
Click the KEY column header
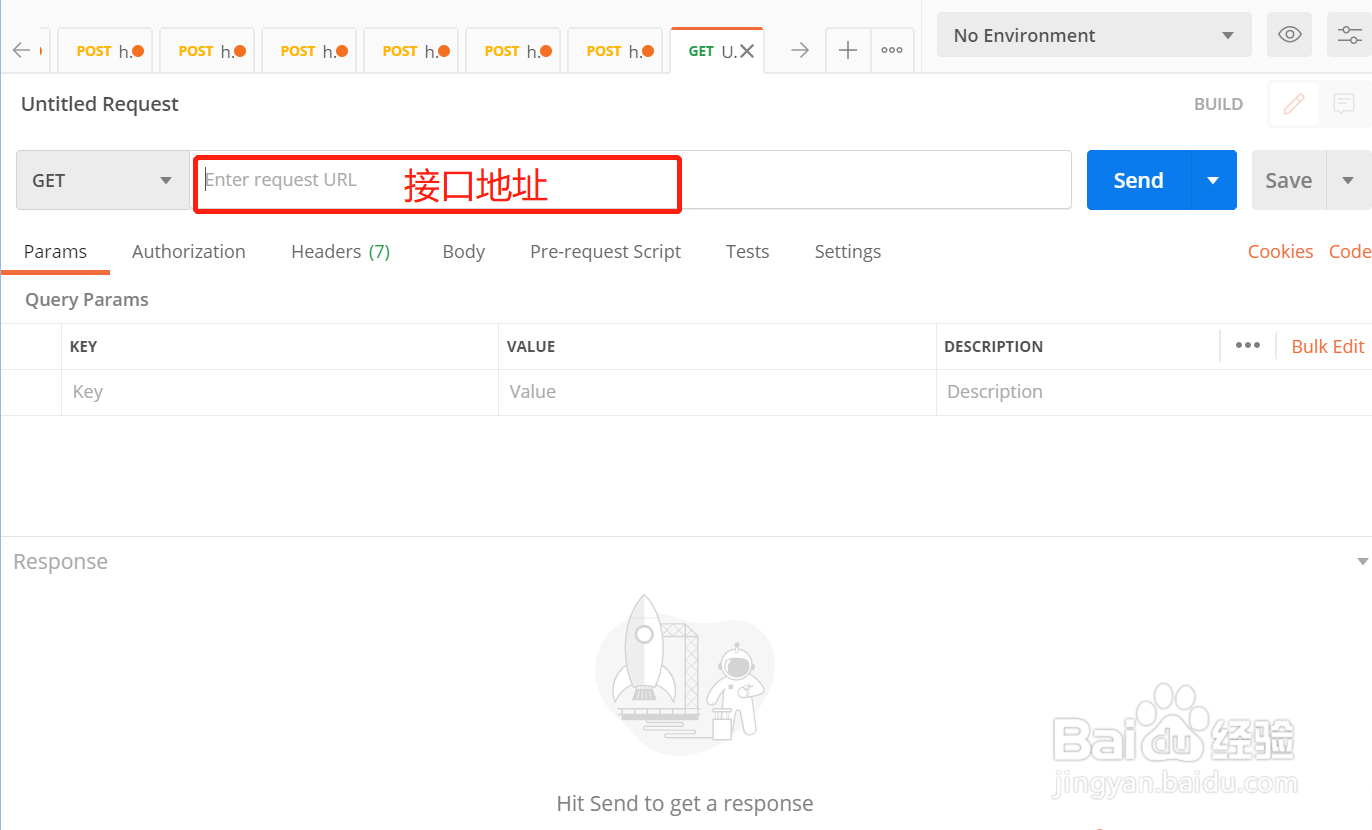83,347
